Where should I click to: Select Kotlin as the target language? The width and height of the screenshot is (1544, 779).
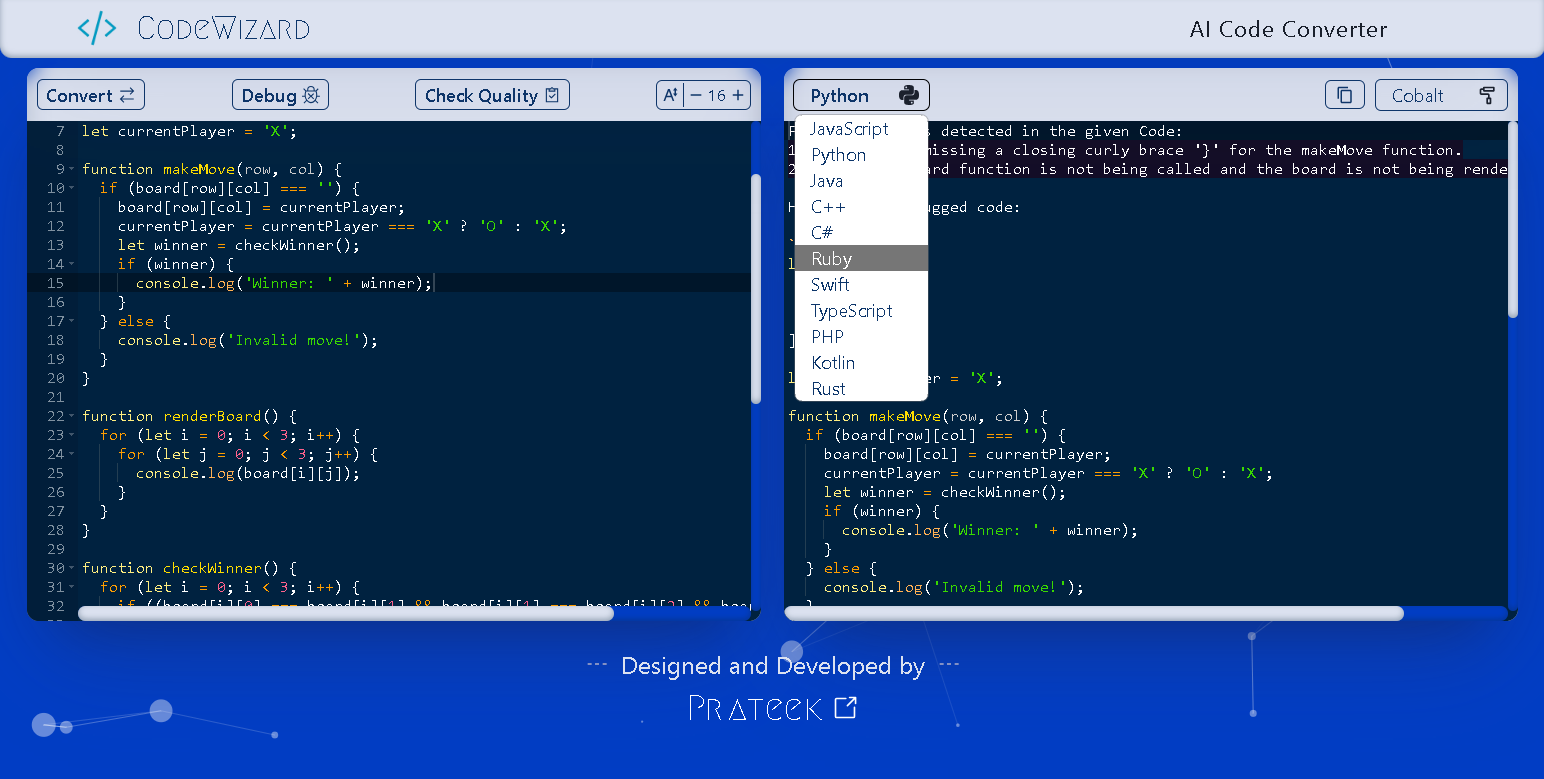click(833, 363)
